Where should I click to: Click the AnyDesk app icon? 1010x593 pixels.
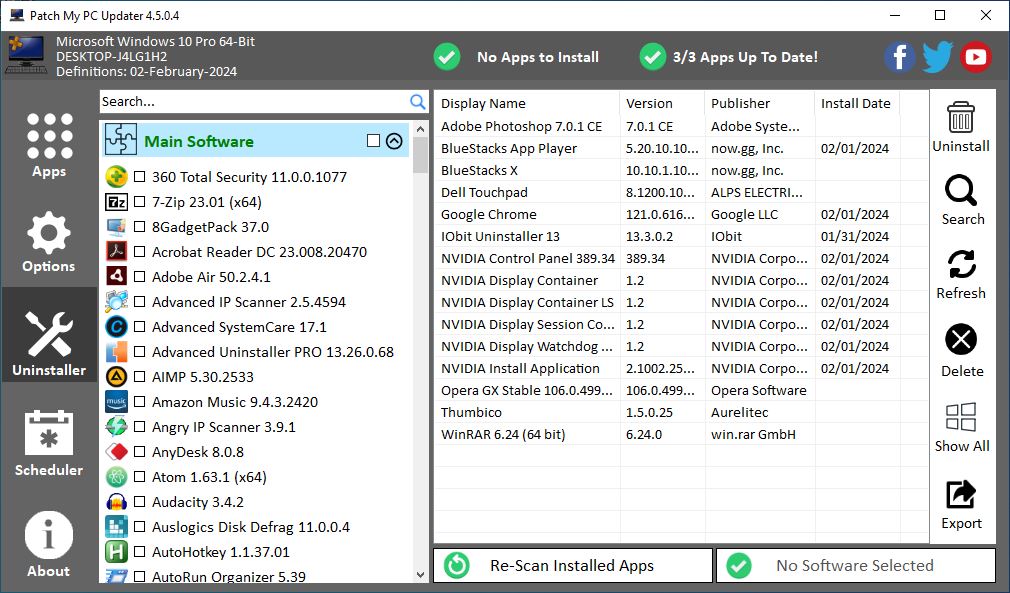(x=117, y=452)
